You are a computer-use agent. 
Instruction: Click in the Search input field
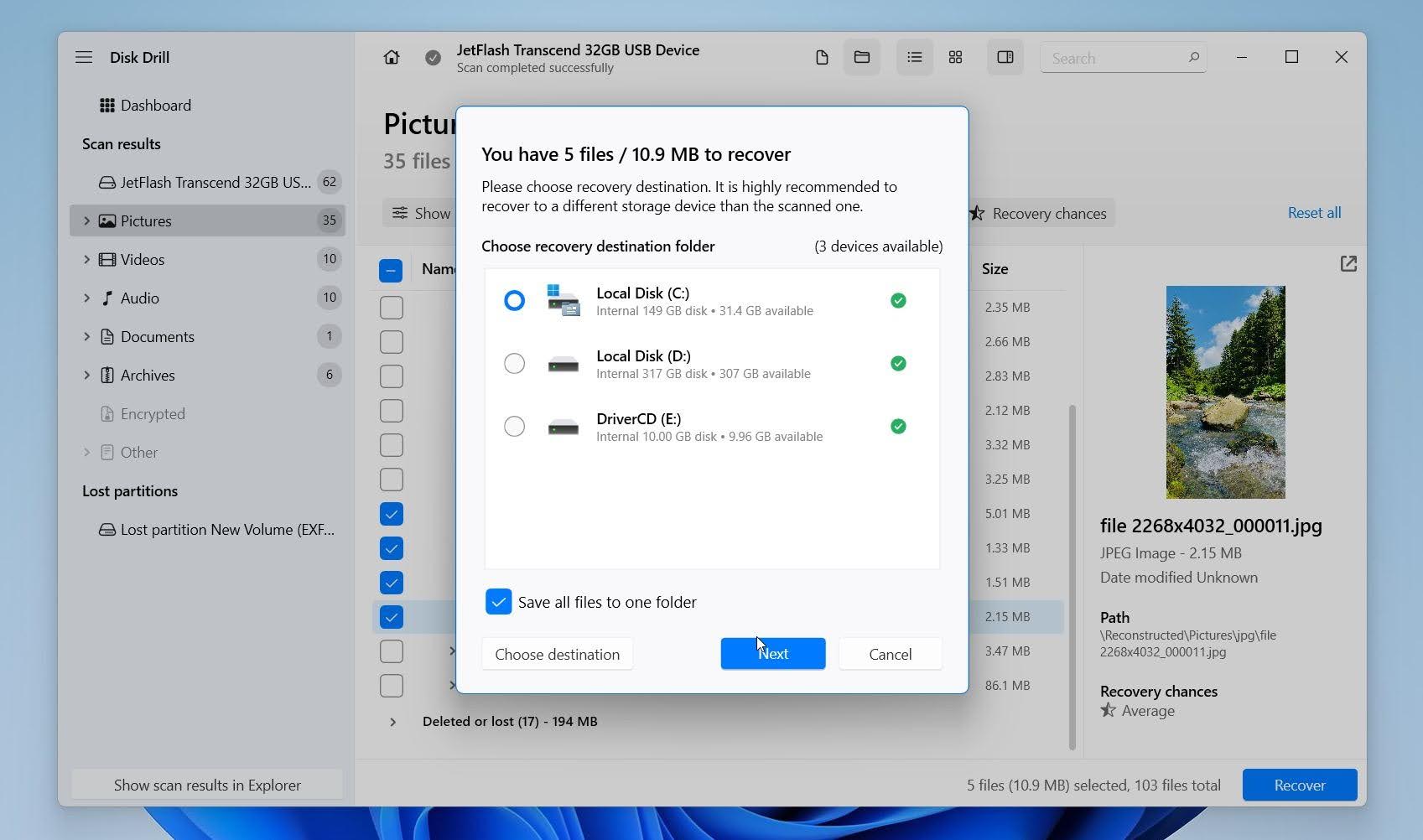click(1123, 58)
